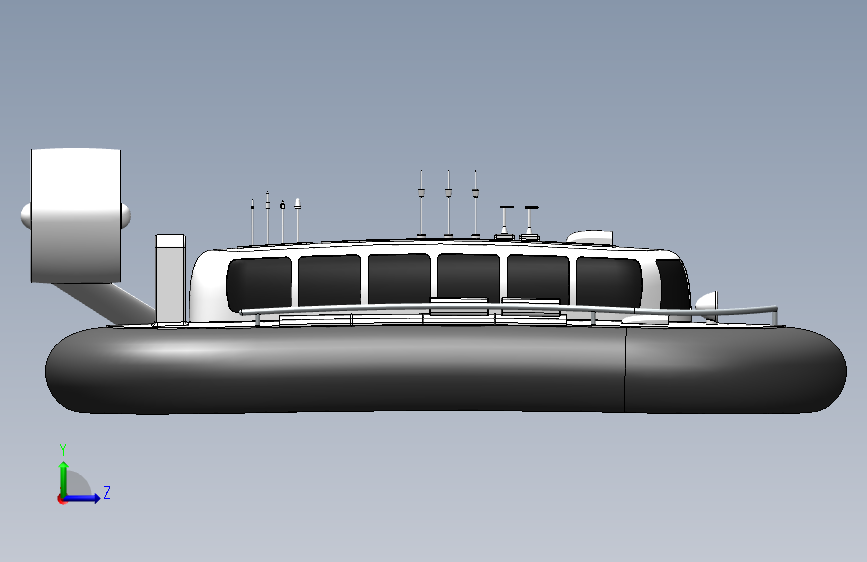This screenshot has height=562, width=867.
Task: Select the front windshield of the hovercraft cabin
Action: (672, 283)
